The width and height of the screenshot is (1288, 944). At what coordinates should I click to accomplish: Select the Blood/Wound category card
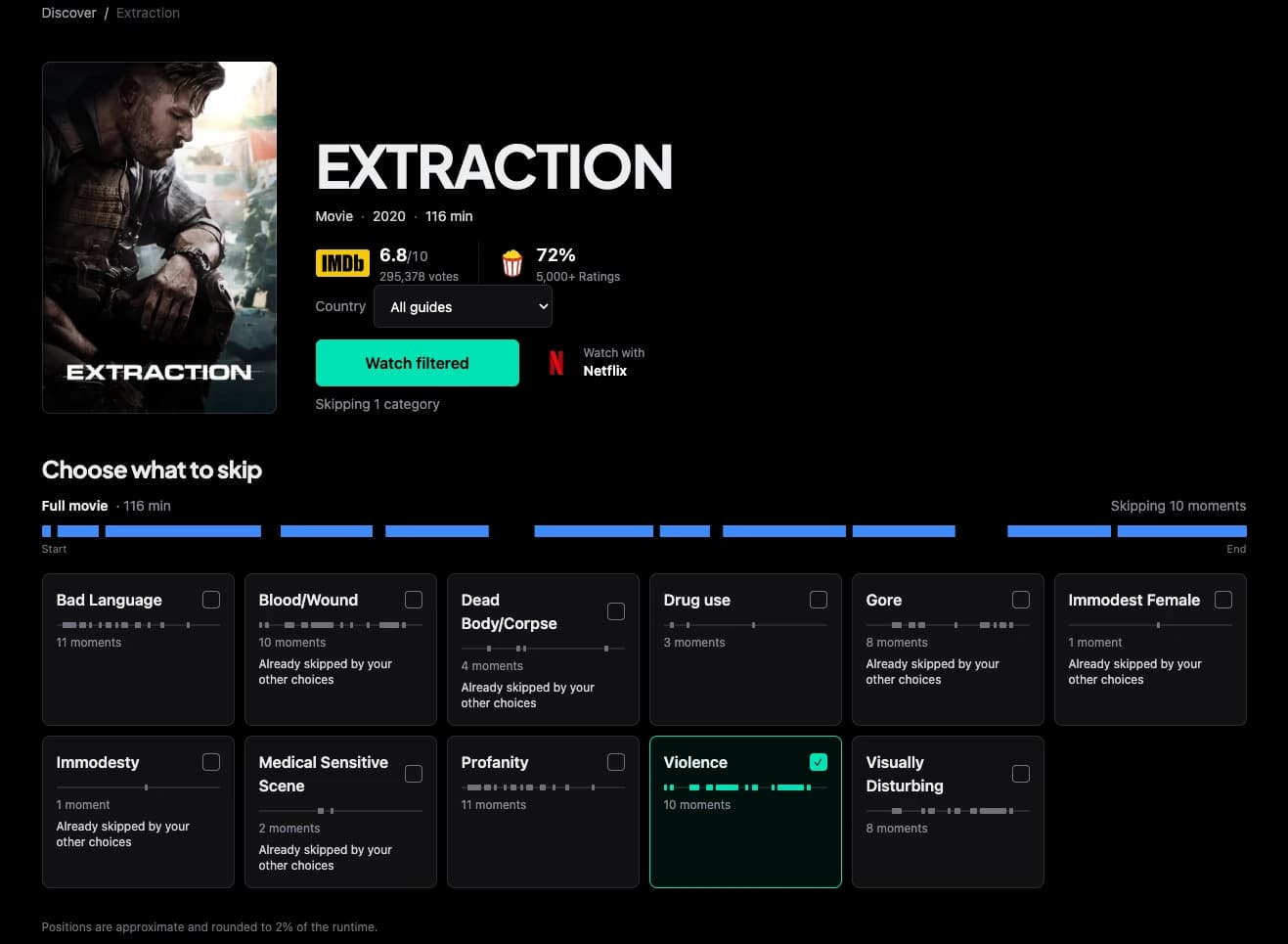(340, 650)
